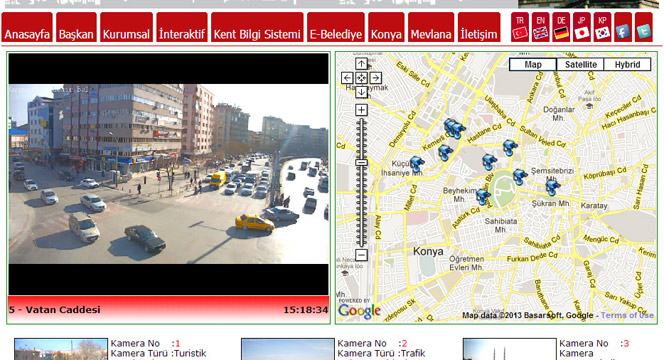Select camera marker near Şemsitebrizi Mh.
This screenshot has height=360, width=664.
point(552,187)
